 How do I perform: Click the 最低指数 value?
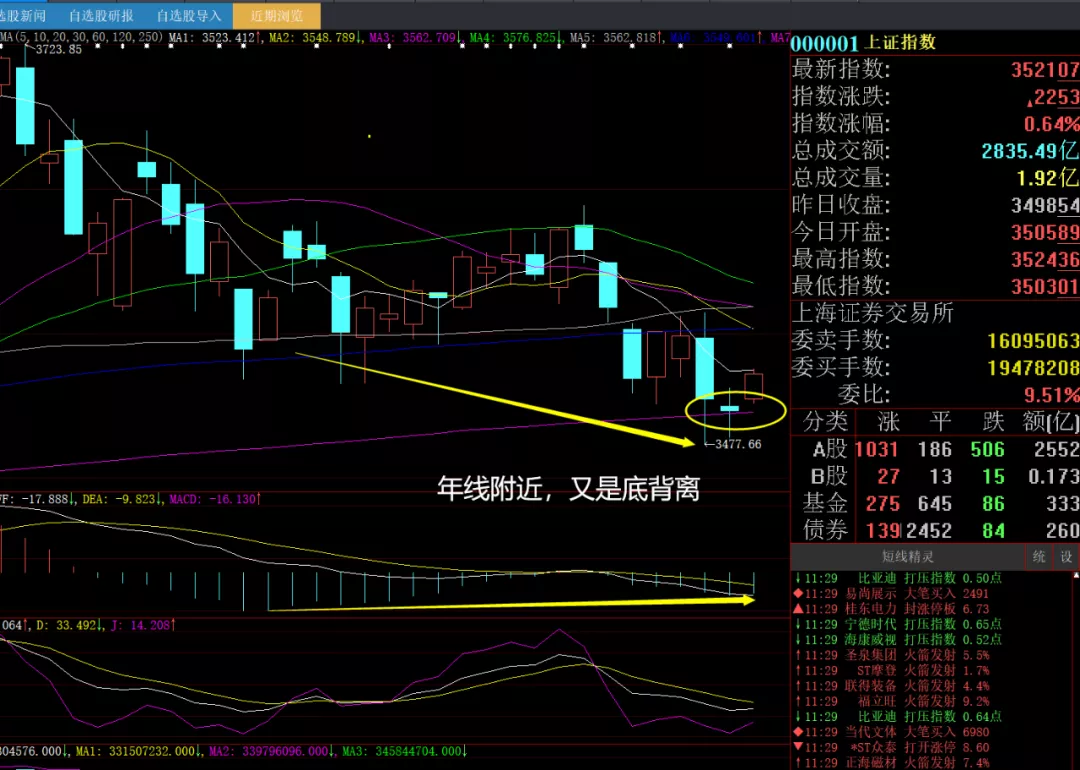pyautogui.click(x=1045, y=287)
